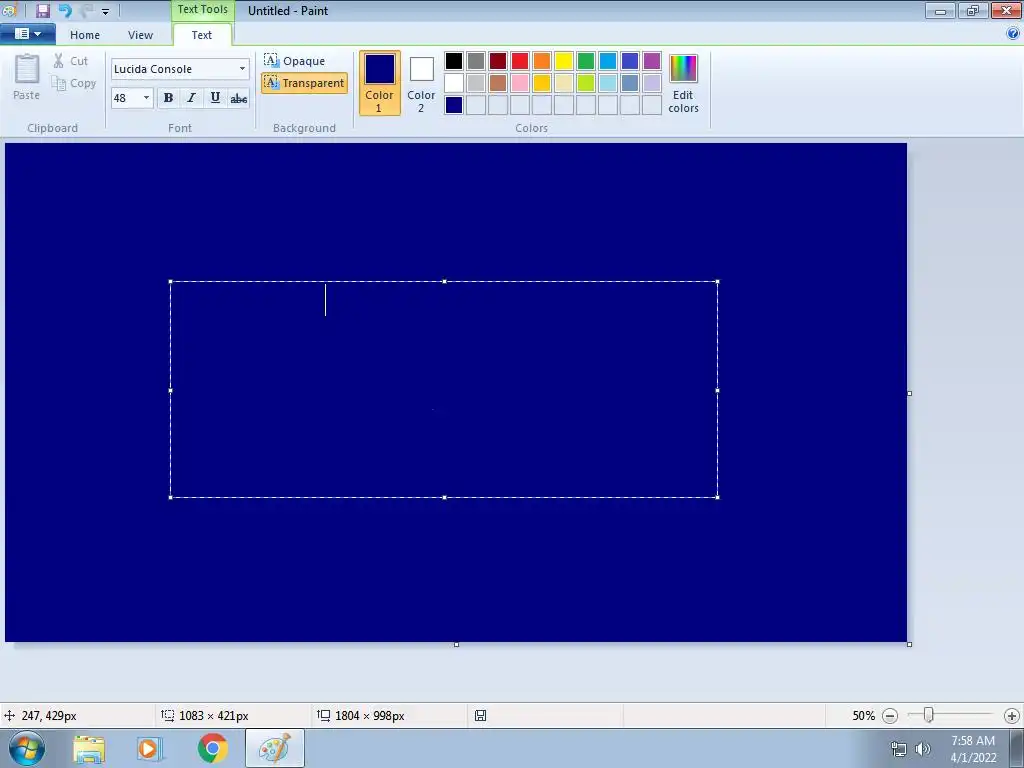This screenshot has width=1024, height=768.
Task: Open the Windows Start button
Action: click(27, 748)
